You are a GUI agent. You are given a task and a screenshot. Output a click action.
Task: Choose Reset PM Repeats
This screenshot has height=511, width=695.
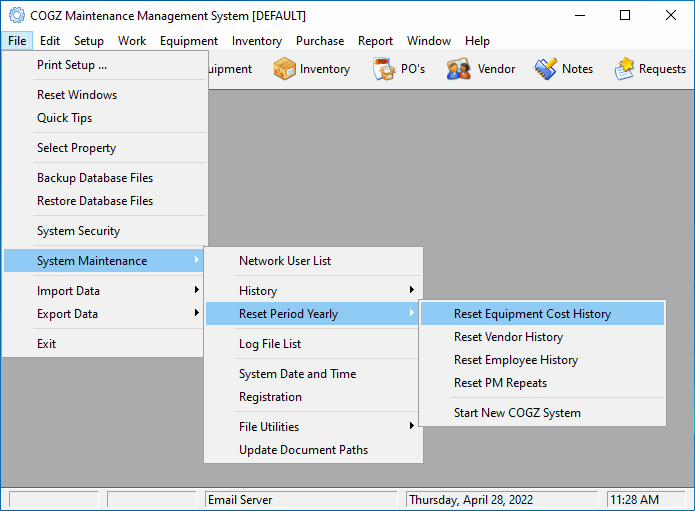[543, 383]
